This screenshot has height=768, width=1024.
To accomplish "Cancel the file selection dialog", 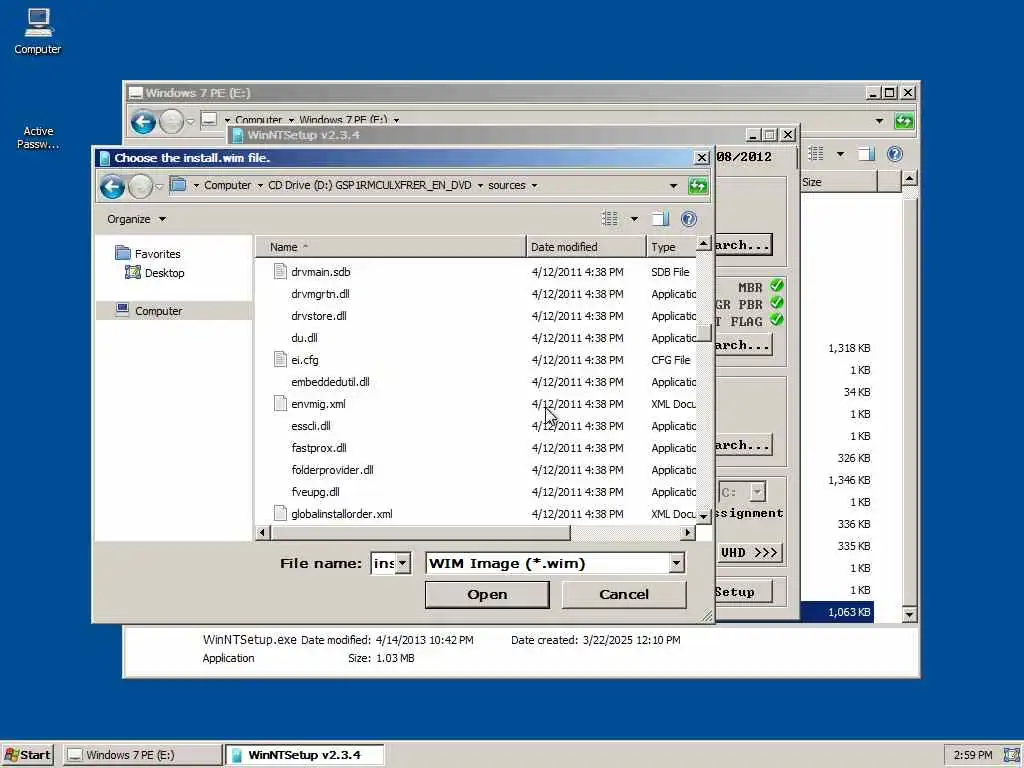I will pyautogui.click(x=624, y=594).
